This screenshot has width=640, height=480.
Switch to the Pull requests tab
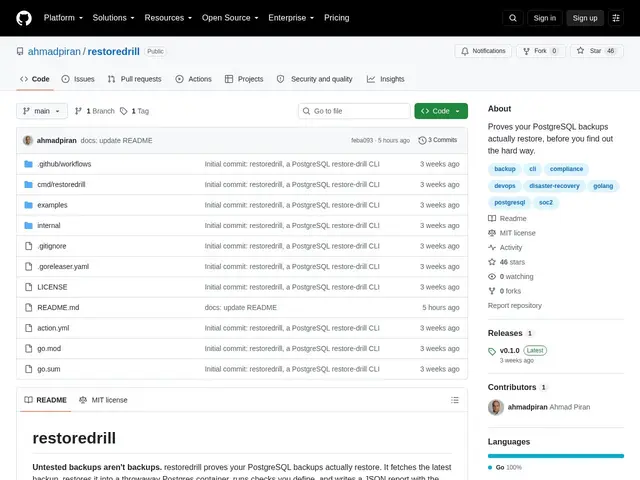[x=135, y=79]
